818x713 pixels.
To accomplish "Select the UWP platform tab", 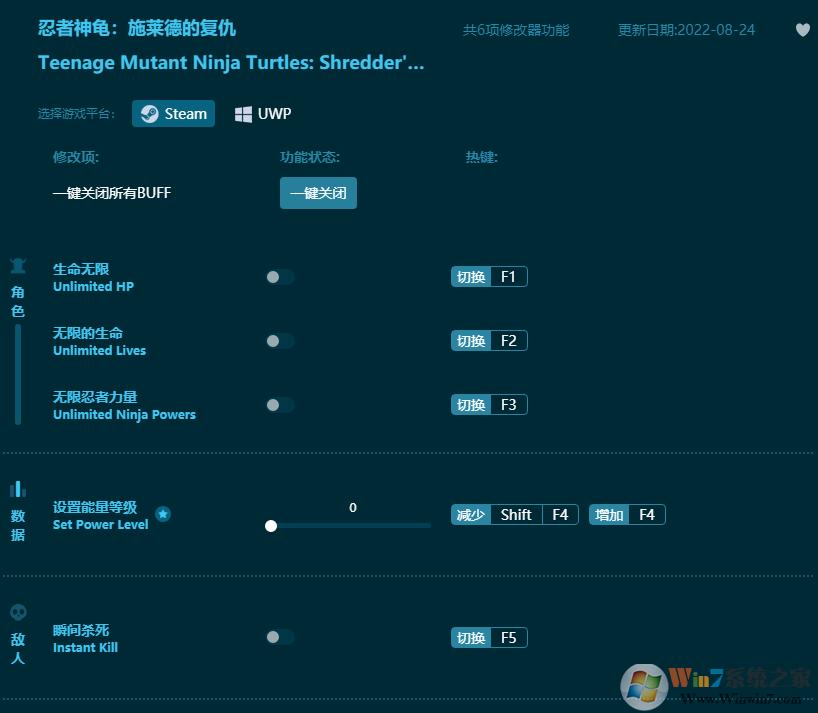I will (262, 113).
